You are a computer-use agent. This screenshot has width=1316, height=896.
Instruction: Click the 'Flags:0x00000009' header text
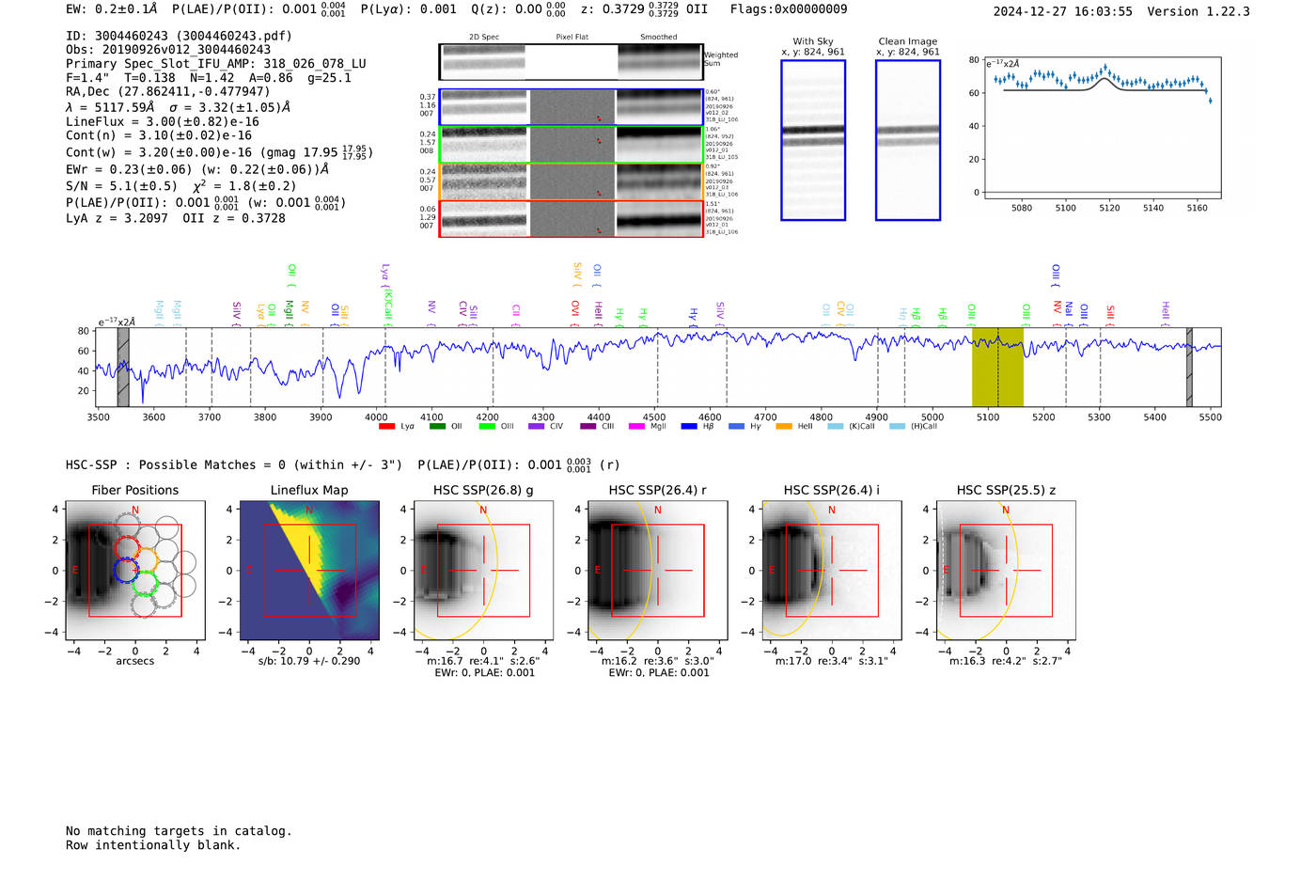(x=789, y=9)
